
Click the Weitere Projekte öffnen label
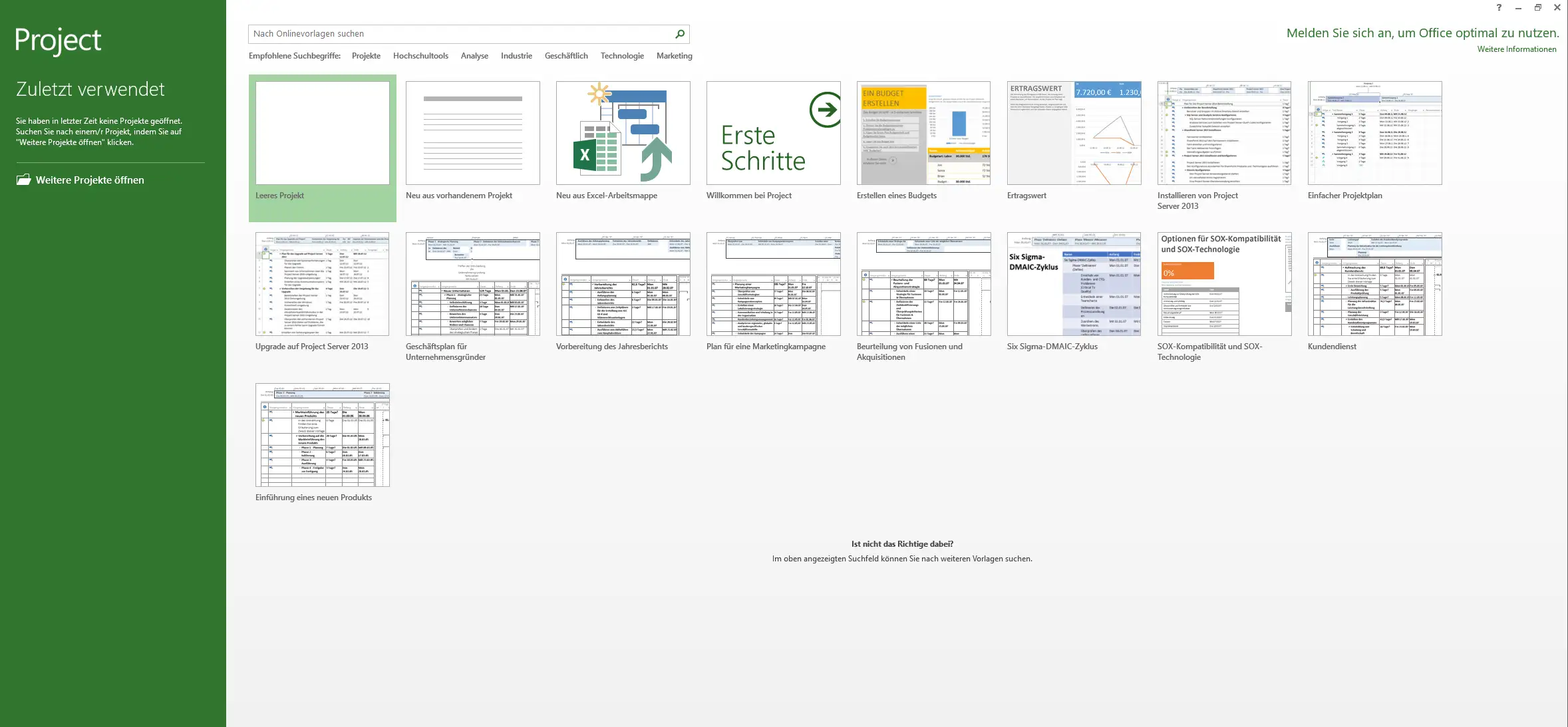[x=90, y=180]
